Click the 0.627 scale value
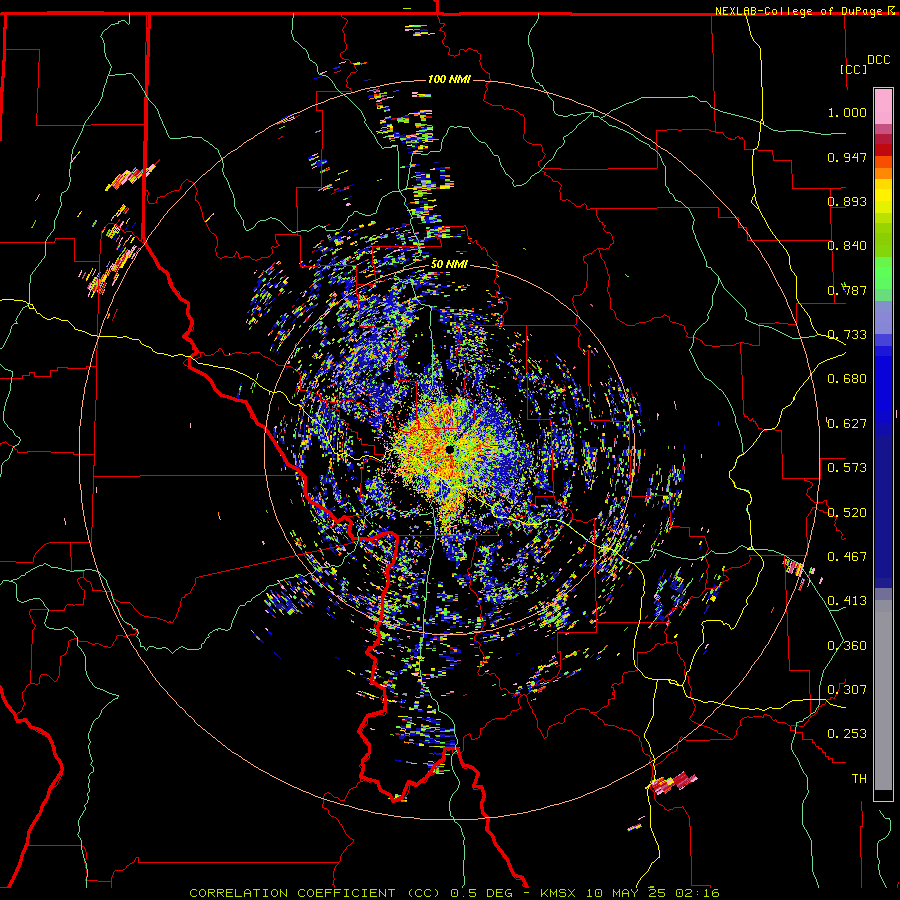 pos(847,424)
